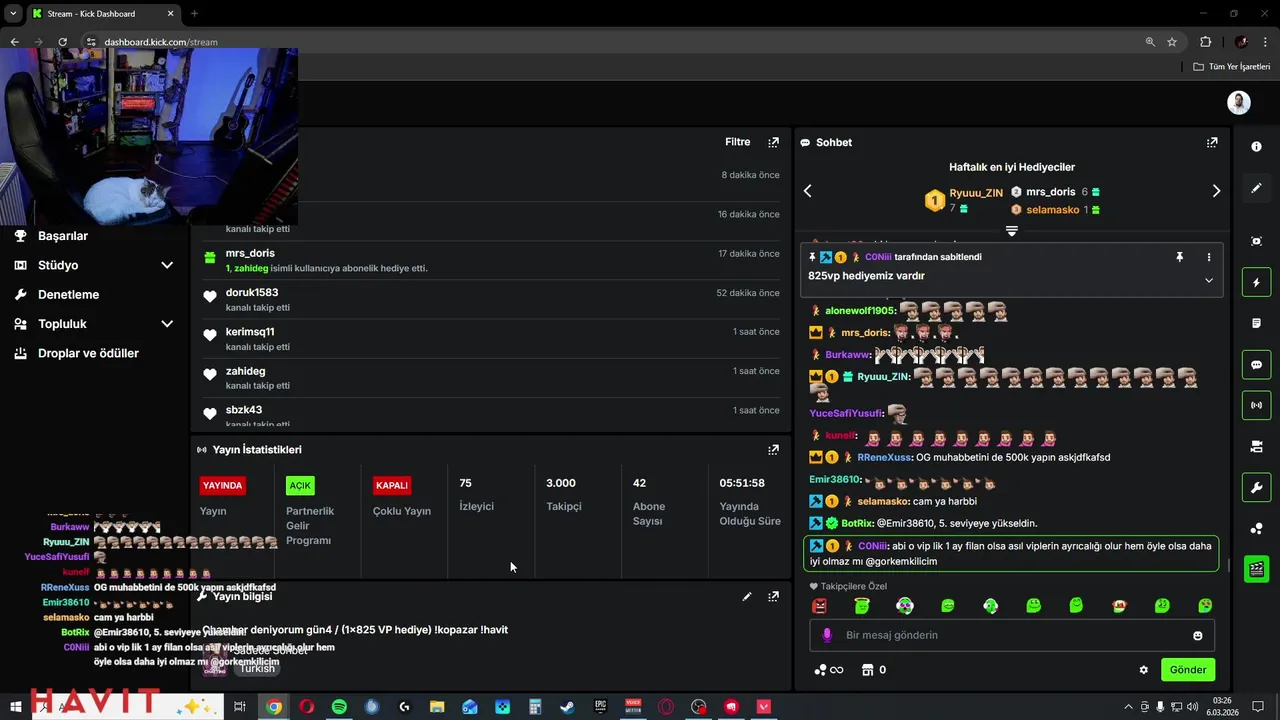This screenshot has width=1280, height=720.
Task: Open Spotify from the taskbar
Action: click(x=339, y=707)
